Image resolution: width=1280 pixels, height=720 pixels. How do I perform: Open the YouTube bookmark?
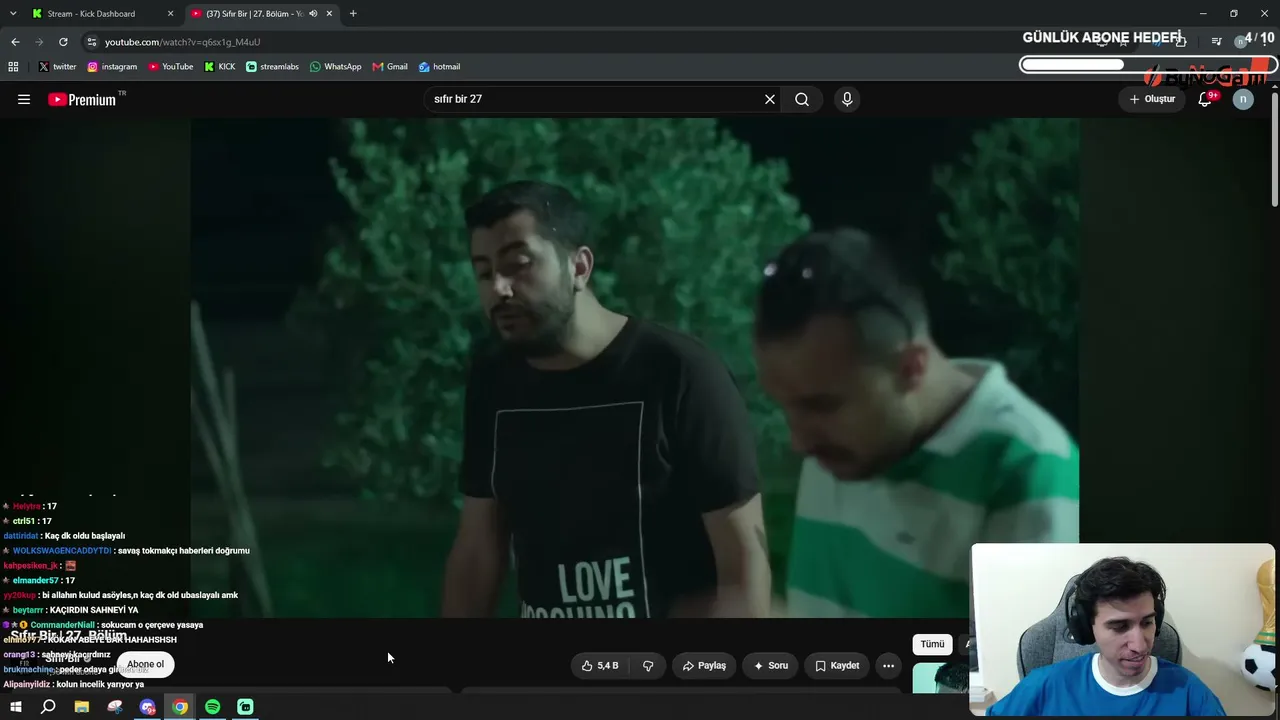tap(171, 67)
